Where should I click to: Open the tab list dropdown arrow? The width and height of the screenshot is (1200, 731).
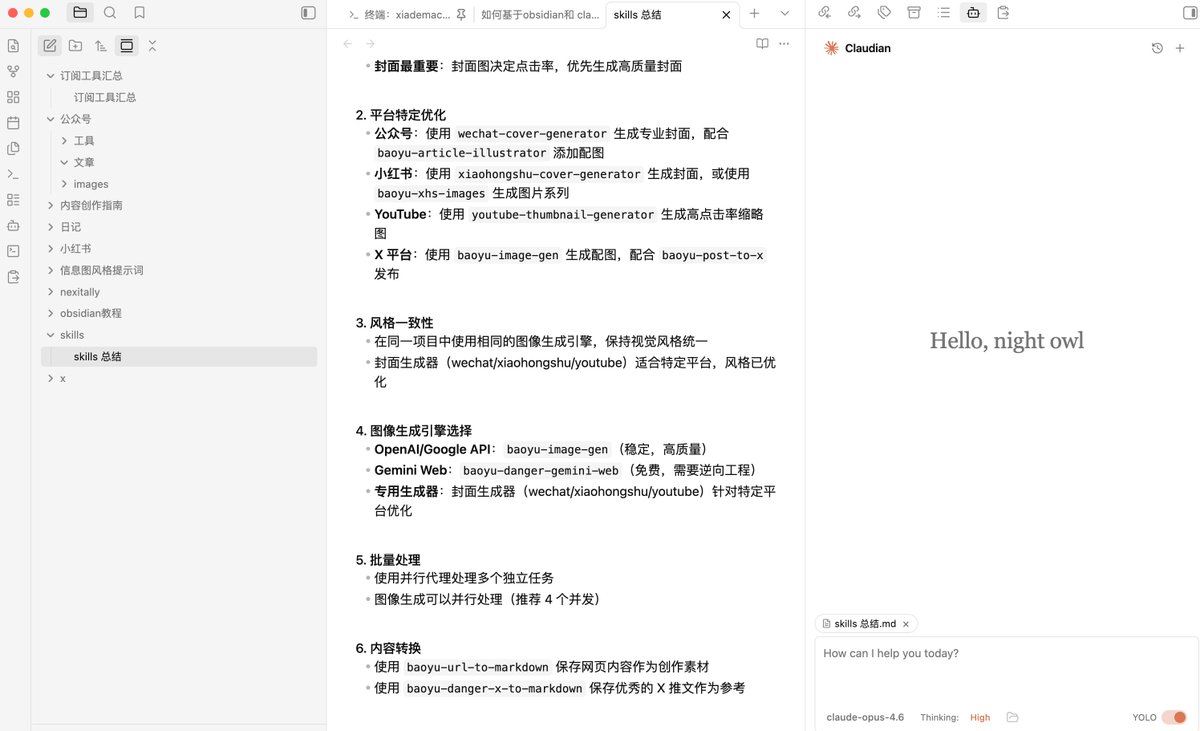point(784,13)
